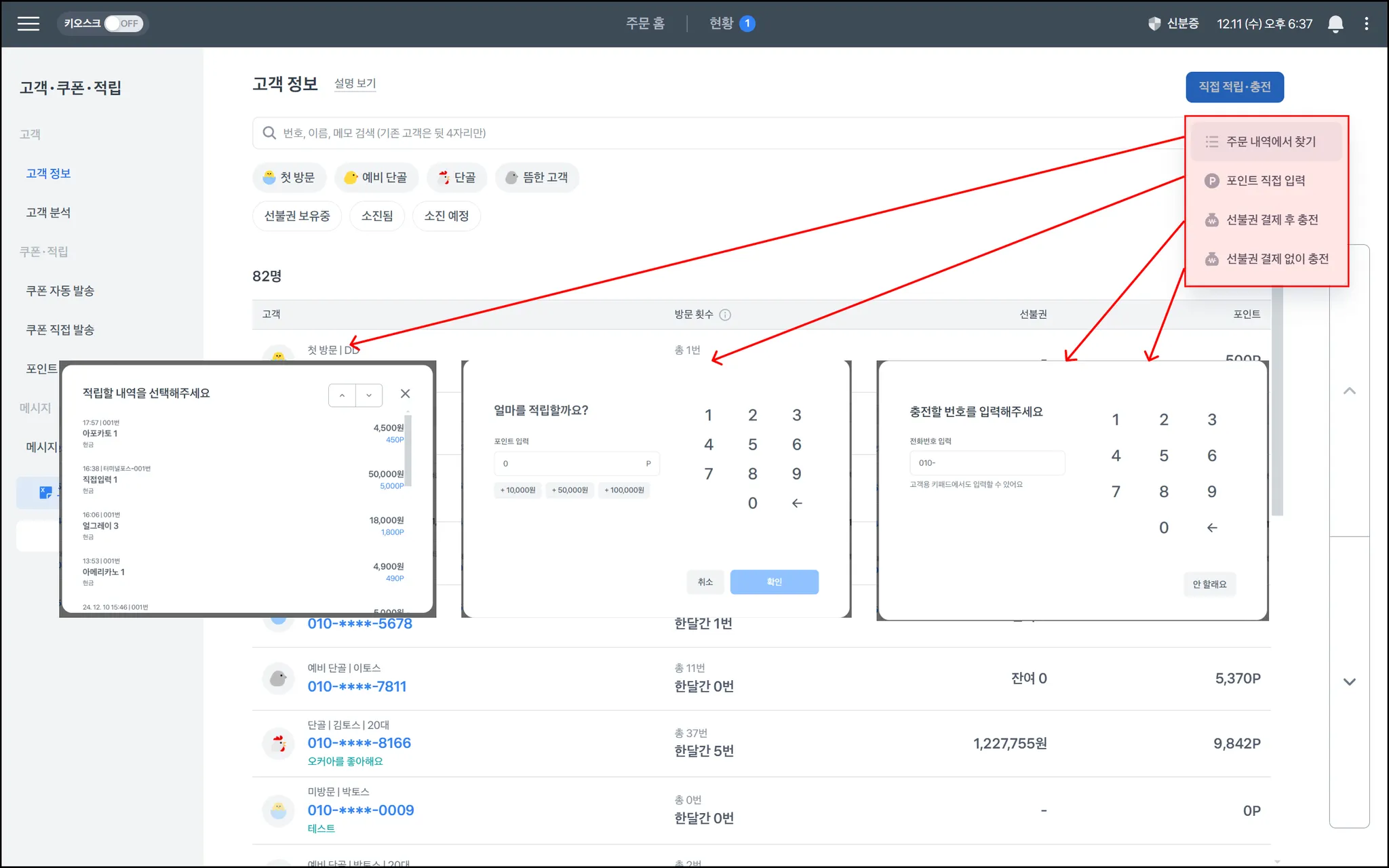Click the notification bell icon
Viewport: 1389px width, 868px height.
coord(1335,24)
